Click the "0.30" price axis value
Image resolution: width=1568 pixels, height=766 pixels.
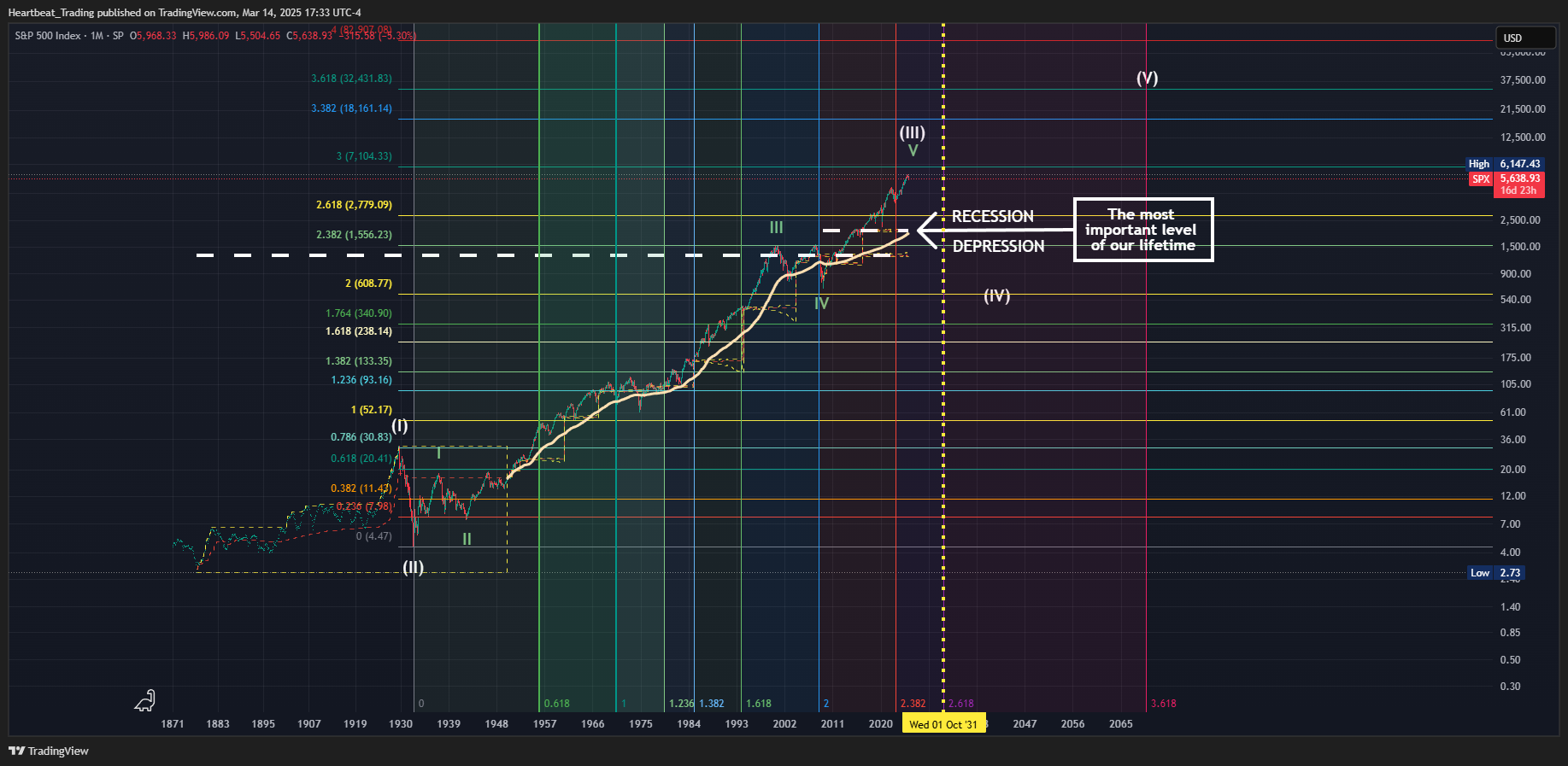(1511, 687)
